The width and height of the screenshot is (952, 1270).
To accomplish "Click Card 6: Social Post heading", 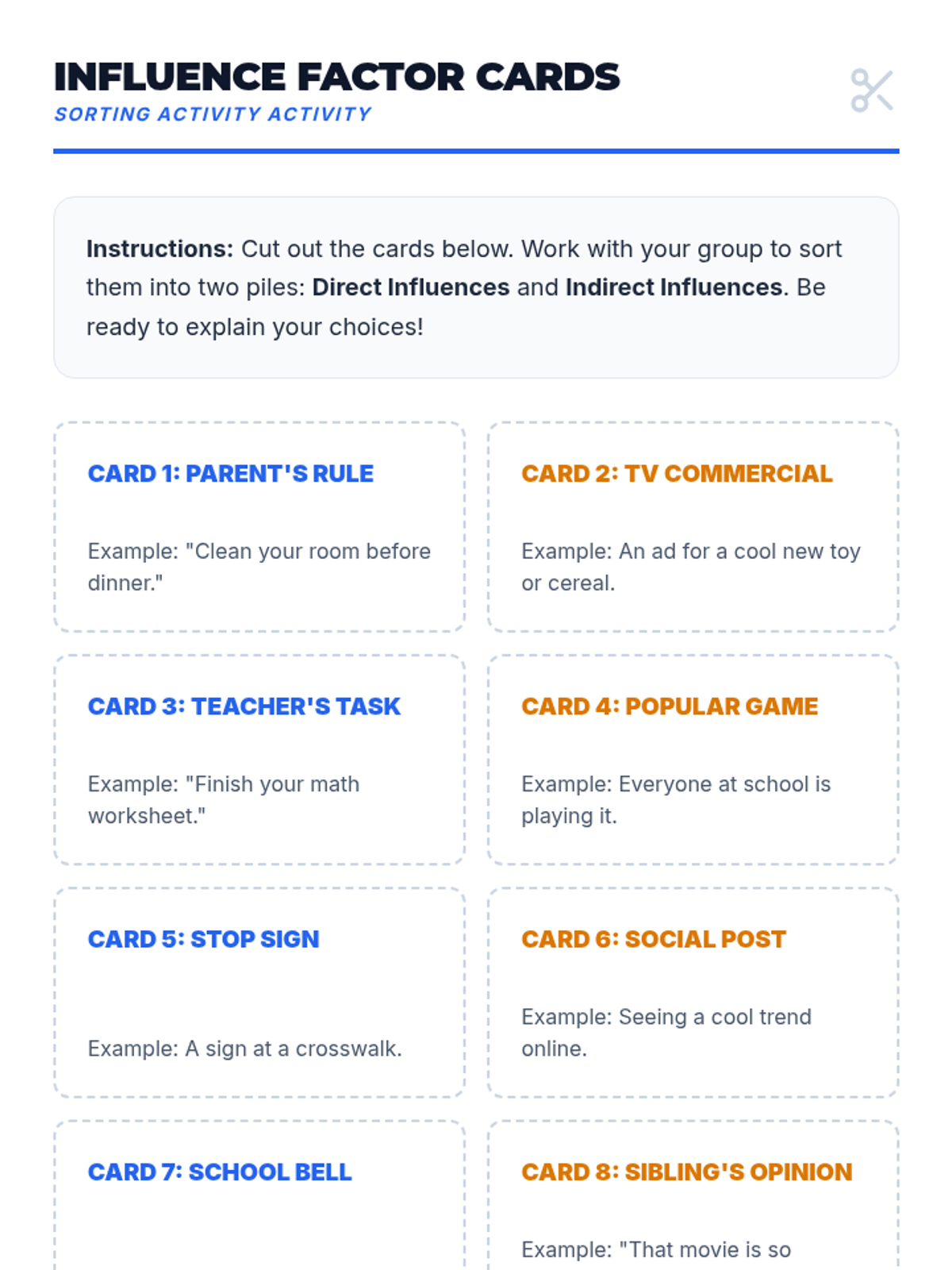I will pyautogui.click(x=654, y=939).
